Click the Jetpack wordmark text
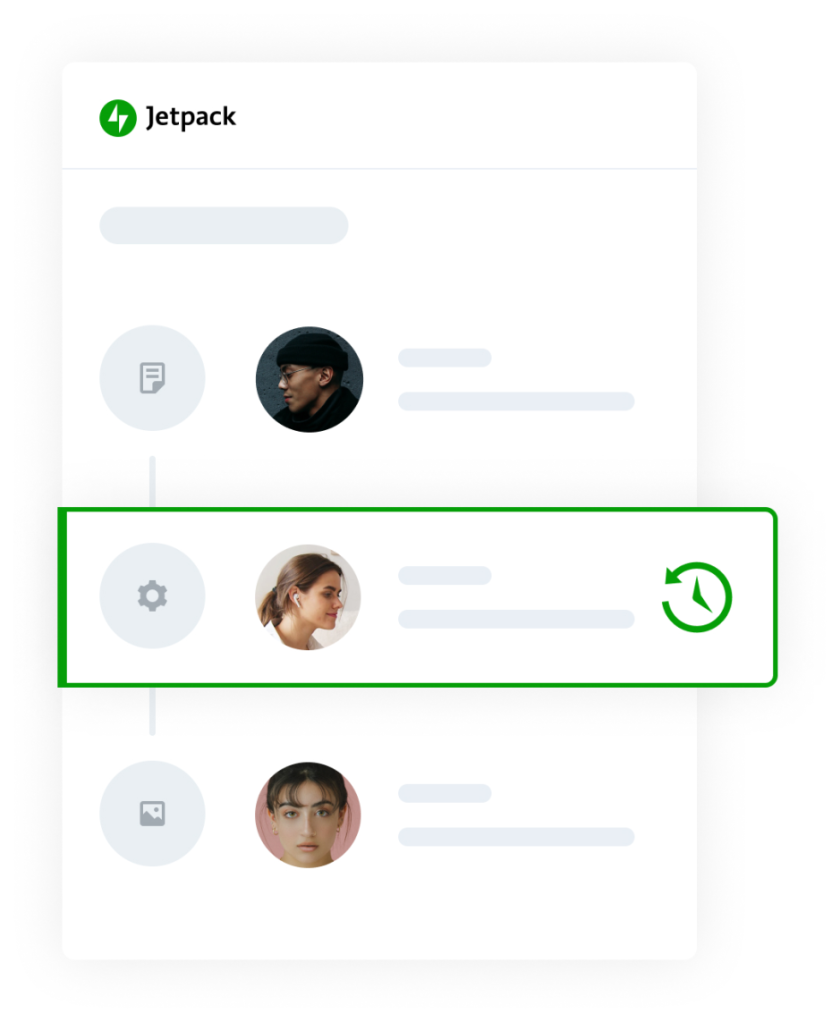Viewport: 840px width, 1022px height. (x=190, y=118)
